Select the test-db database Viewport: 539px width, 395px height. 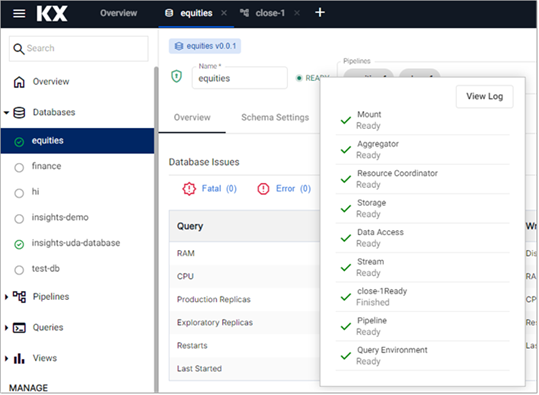(45, 269)
